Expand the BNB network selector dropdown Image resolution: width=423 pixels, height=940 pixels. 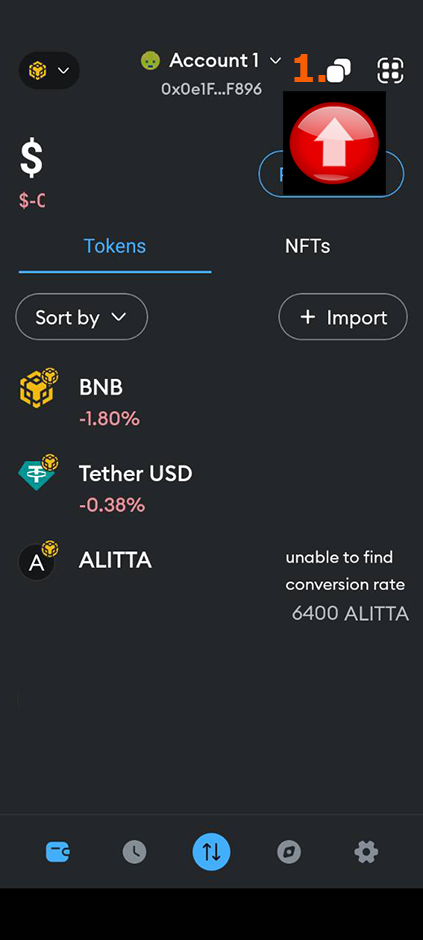[x=49, y=71]
